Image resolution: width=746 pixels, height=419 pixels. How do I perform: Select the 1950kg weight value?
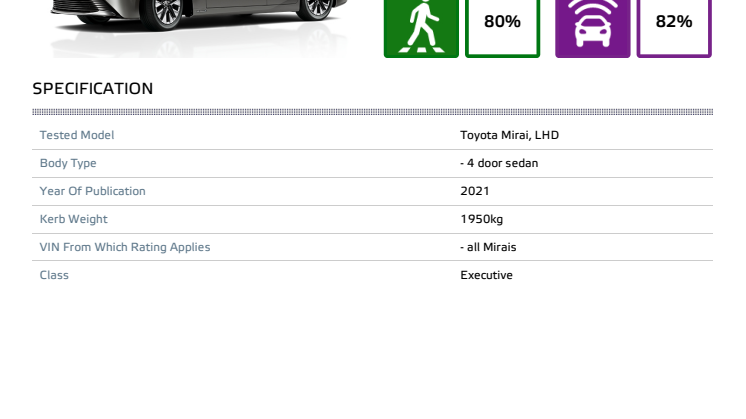(481, 219)
